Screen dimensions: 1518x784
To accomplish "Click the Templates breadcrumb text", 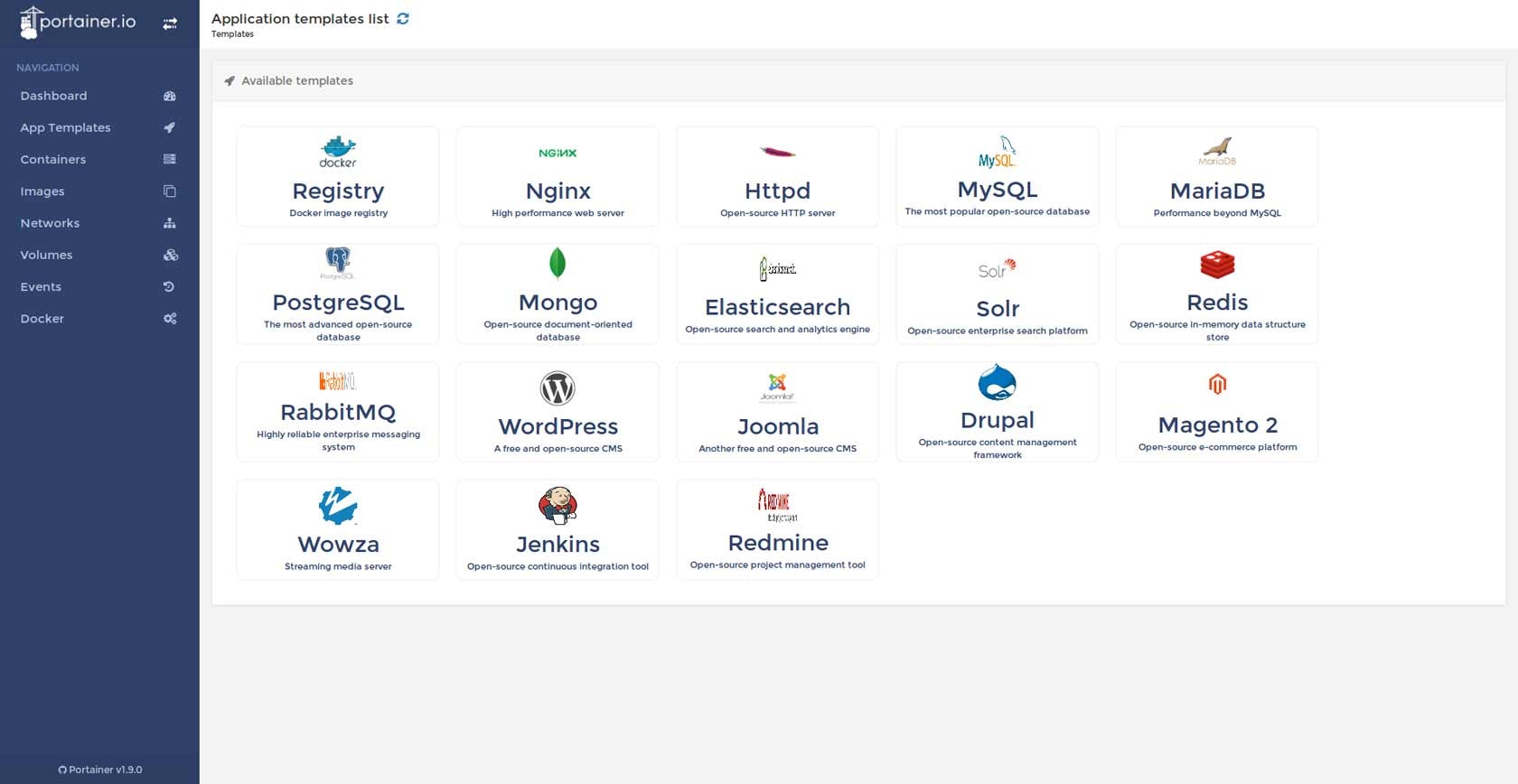I will (232, 34).
